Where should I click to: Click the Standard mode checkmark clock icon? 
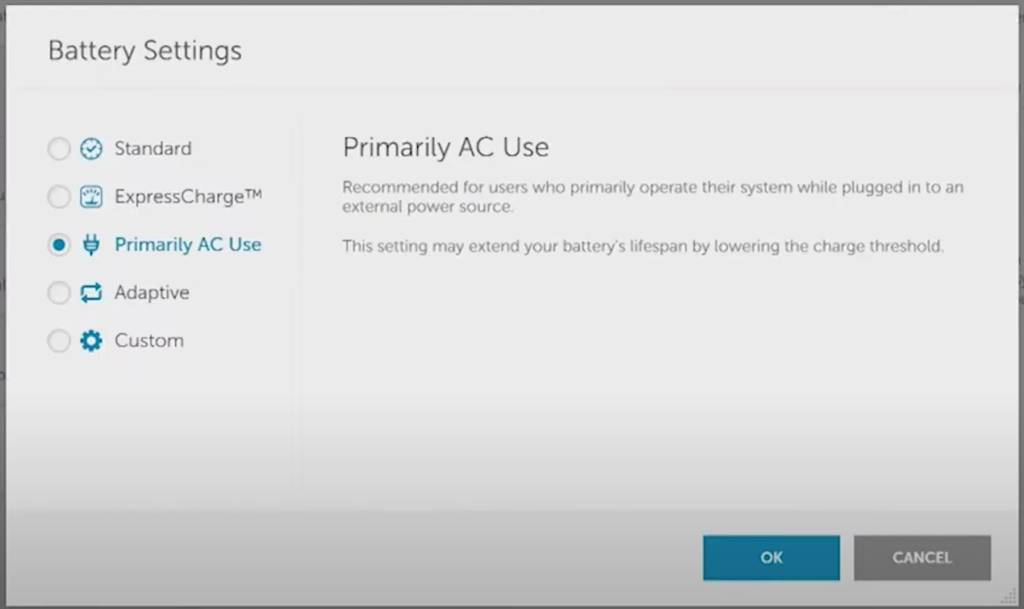(91, 149)
